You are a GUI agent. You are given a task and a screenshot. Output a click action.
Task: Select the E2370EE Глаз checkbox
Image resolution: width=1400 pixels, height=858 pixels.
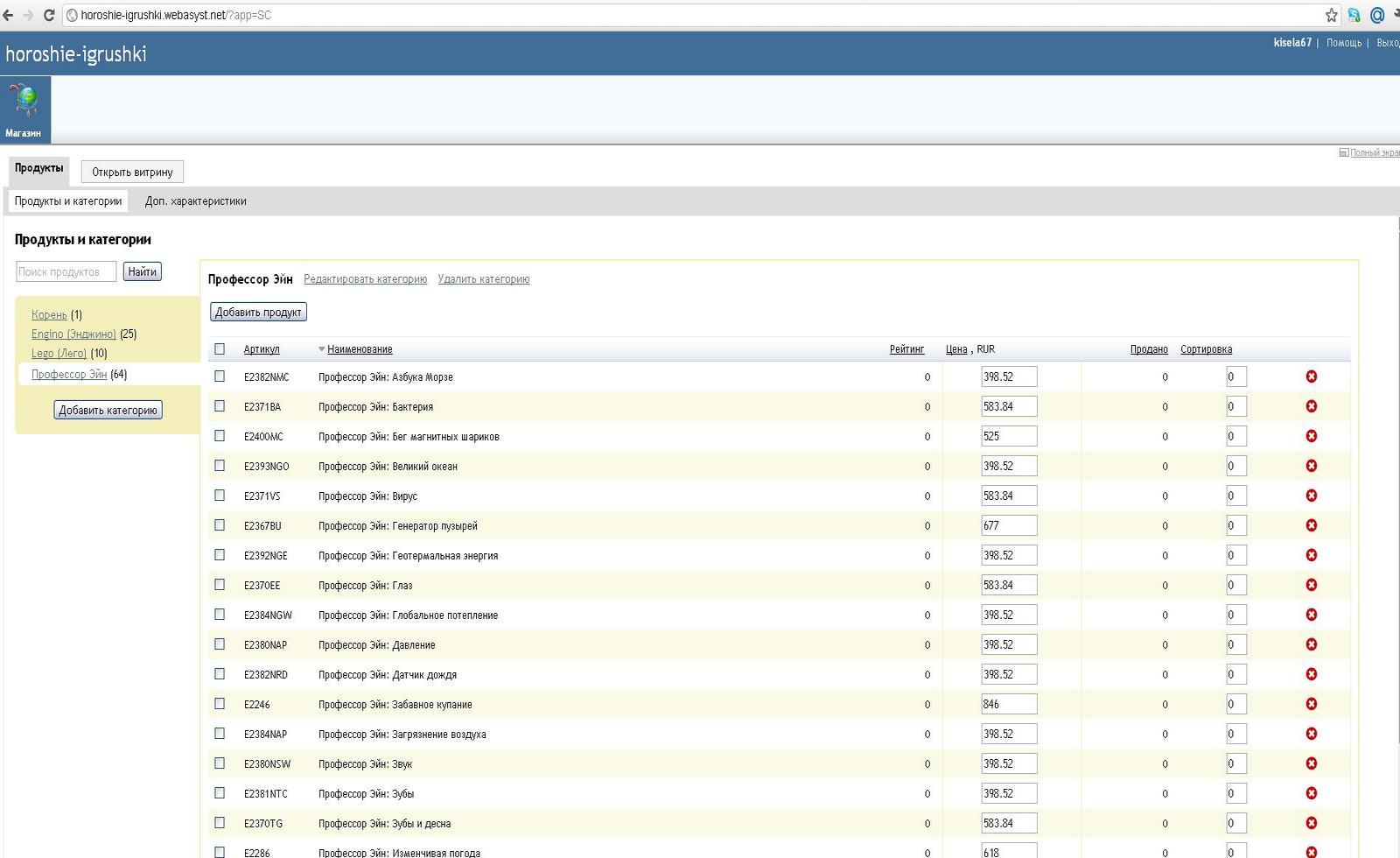click(x=220, y=585)
